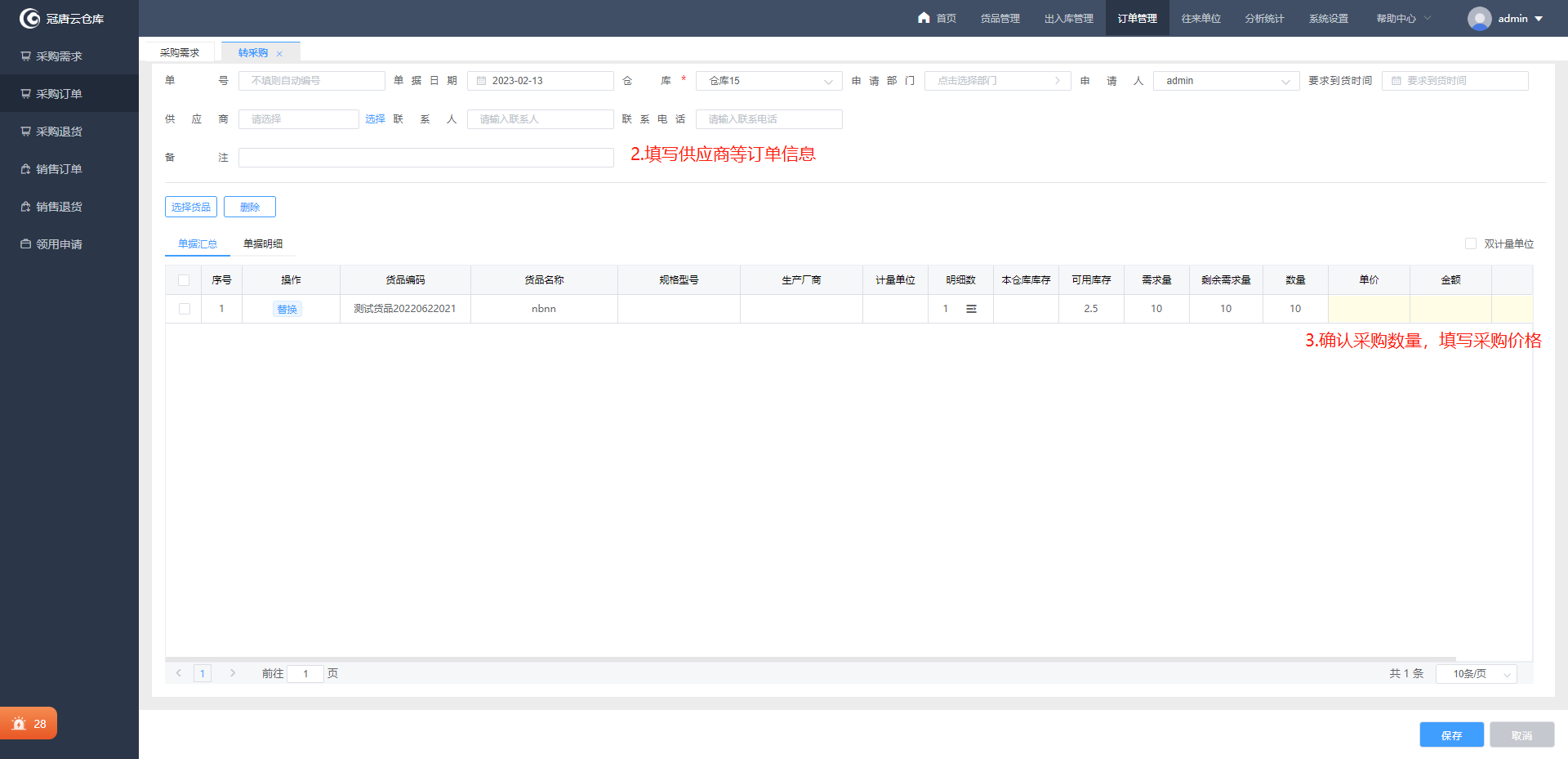Image resolution: width=1568 pixels, height=759 pixels.
Task: Enable the 双计量单位 checkbox
Action: pos(1471,243)
